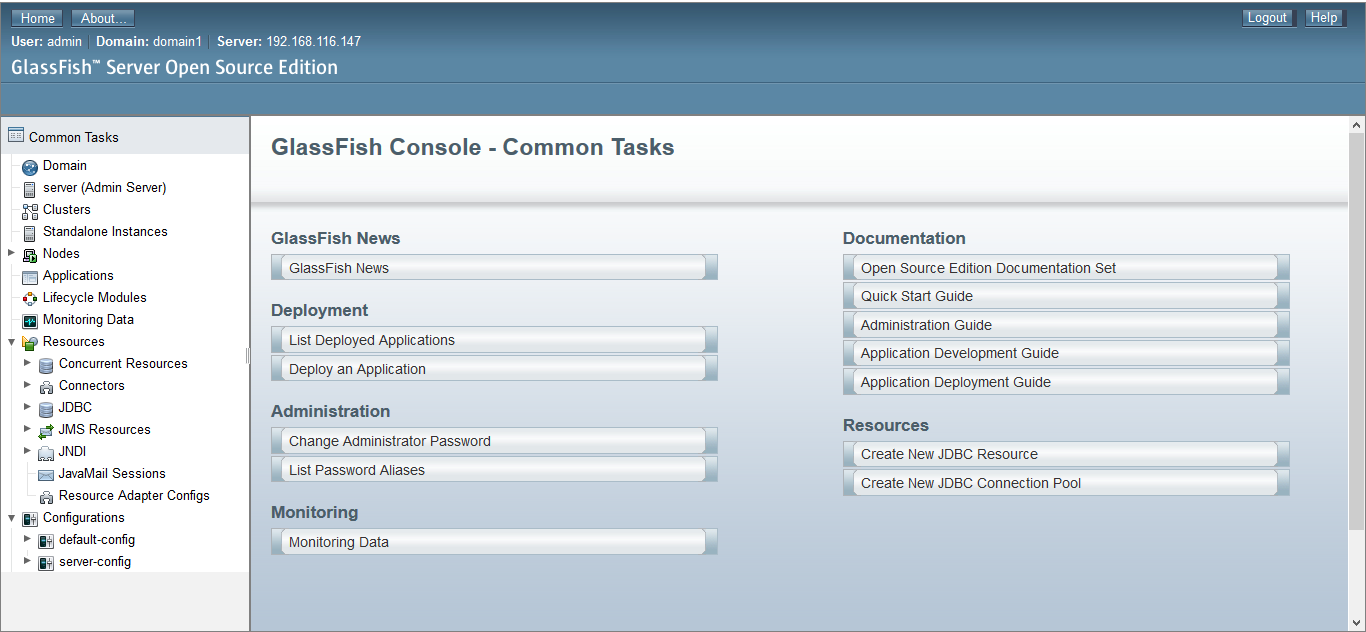Image resolution: width=1366 pixels, height=632 pixels.
Task: Expand the JNDI node arrow
Action: tap(27, 451)
